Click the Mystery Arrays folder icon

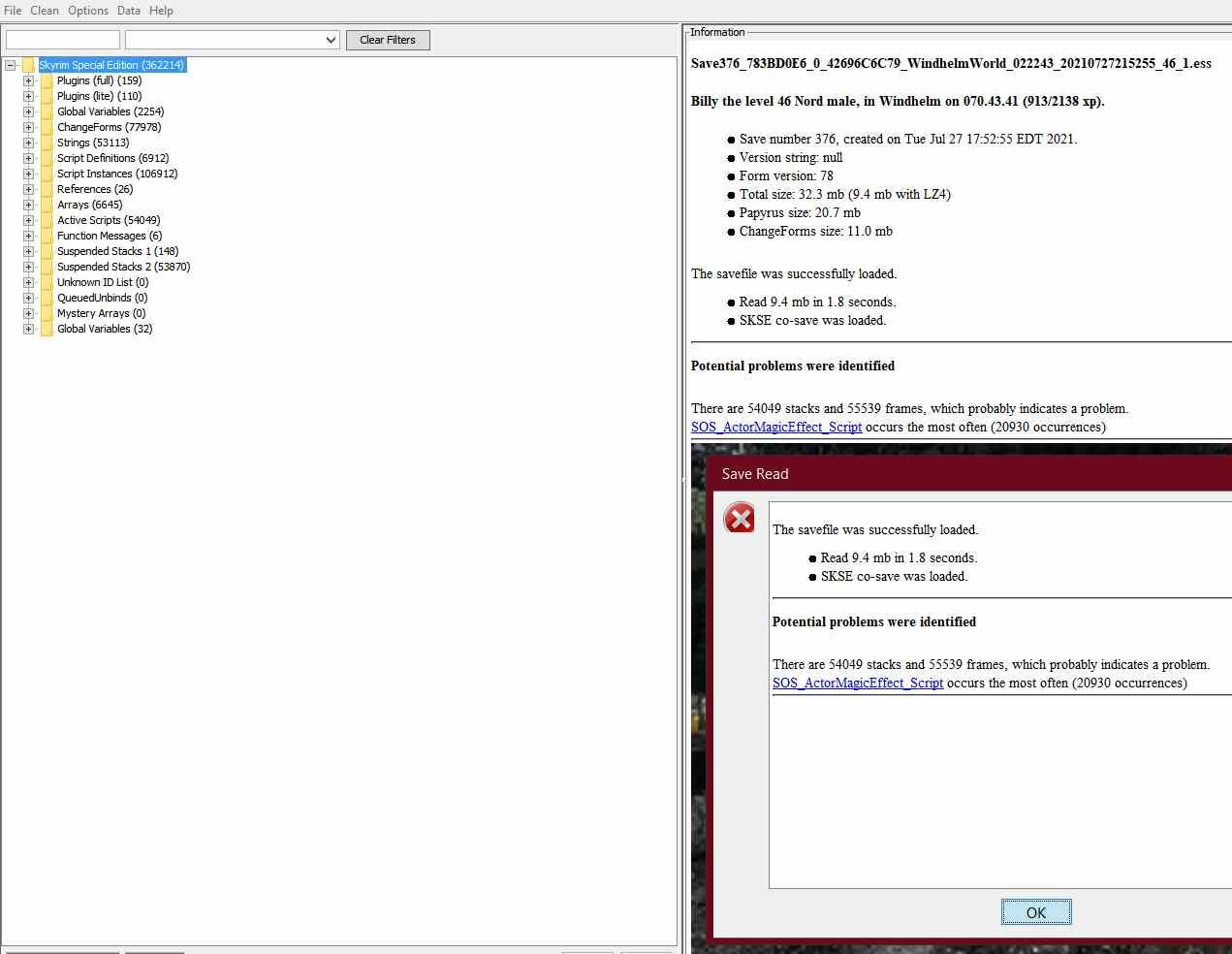(47, 313)
